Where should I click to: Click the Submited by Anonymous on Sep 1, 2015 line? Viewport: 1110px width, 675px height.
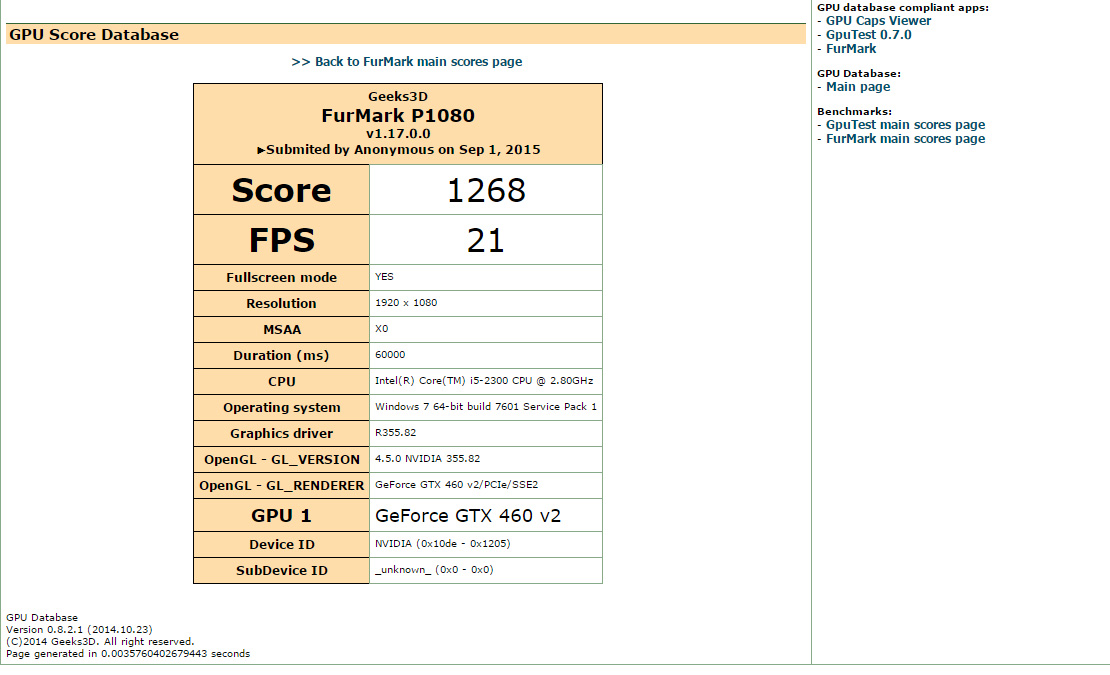(398, 150)
